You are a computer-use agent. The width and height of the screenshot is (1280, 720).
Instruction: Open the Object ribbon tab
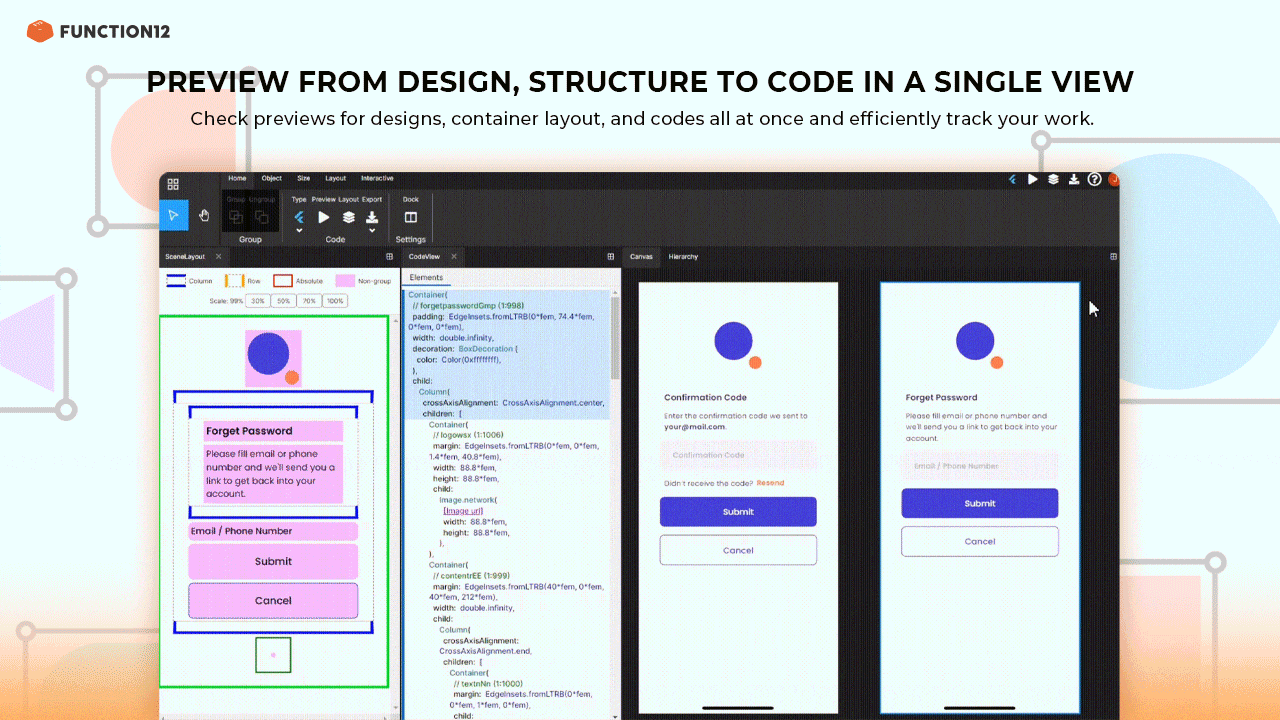[272, 178]
